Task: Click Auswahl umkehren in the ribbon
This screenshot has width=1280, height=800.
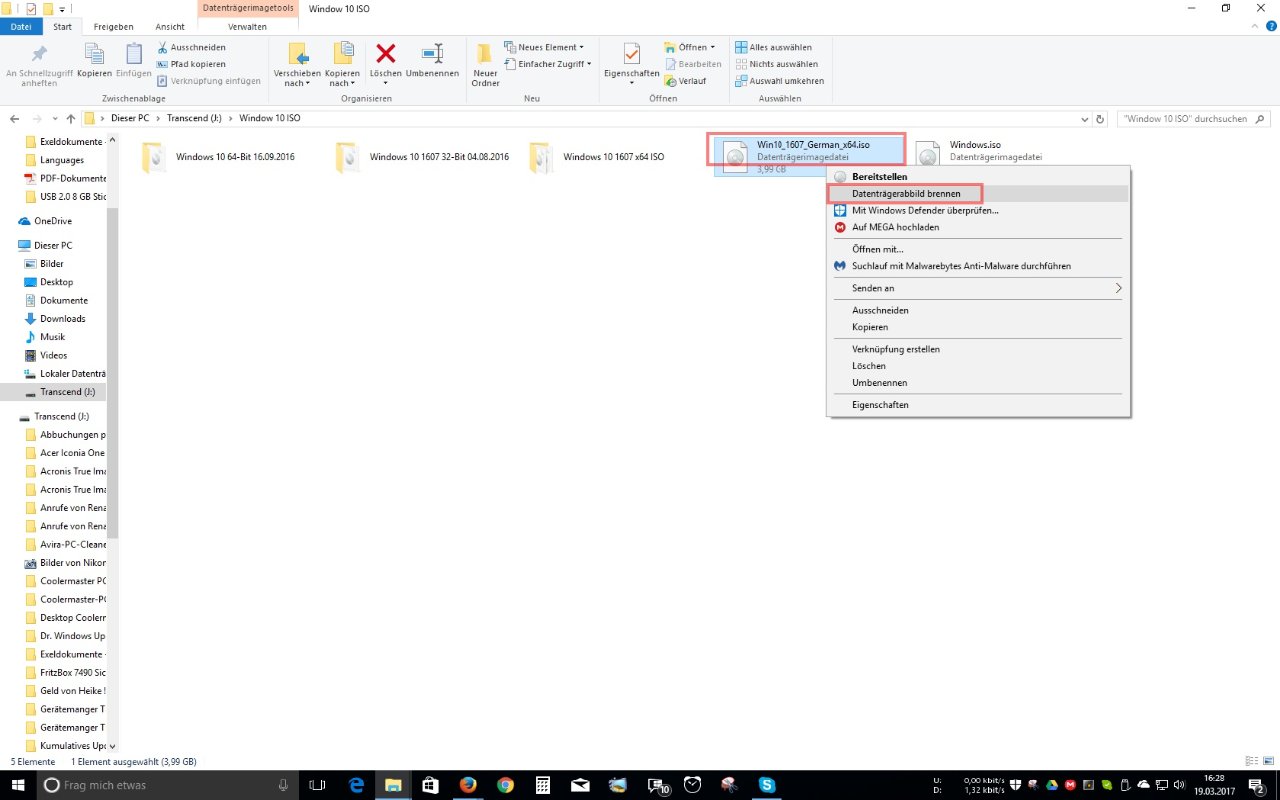Action: coord(779,81)
